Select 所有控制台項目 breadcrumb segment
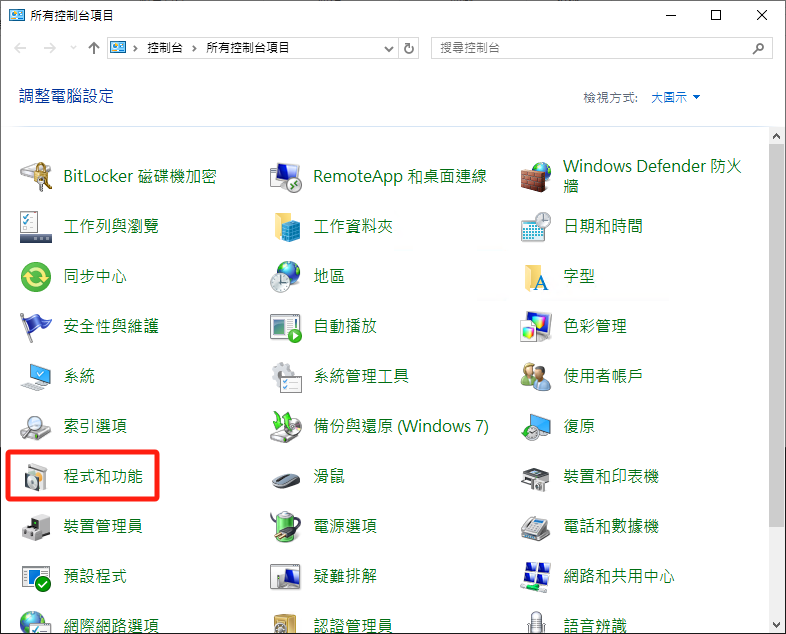Screen dimensions: 786x634 point(248,48)
